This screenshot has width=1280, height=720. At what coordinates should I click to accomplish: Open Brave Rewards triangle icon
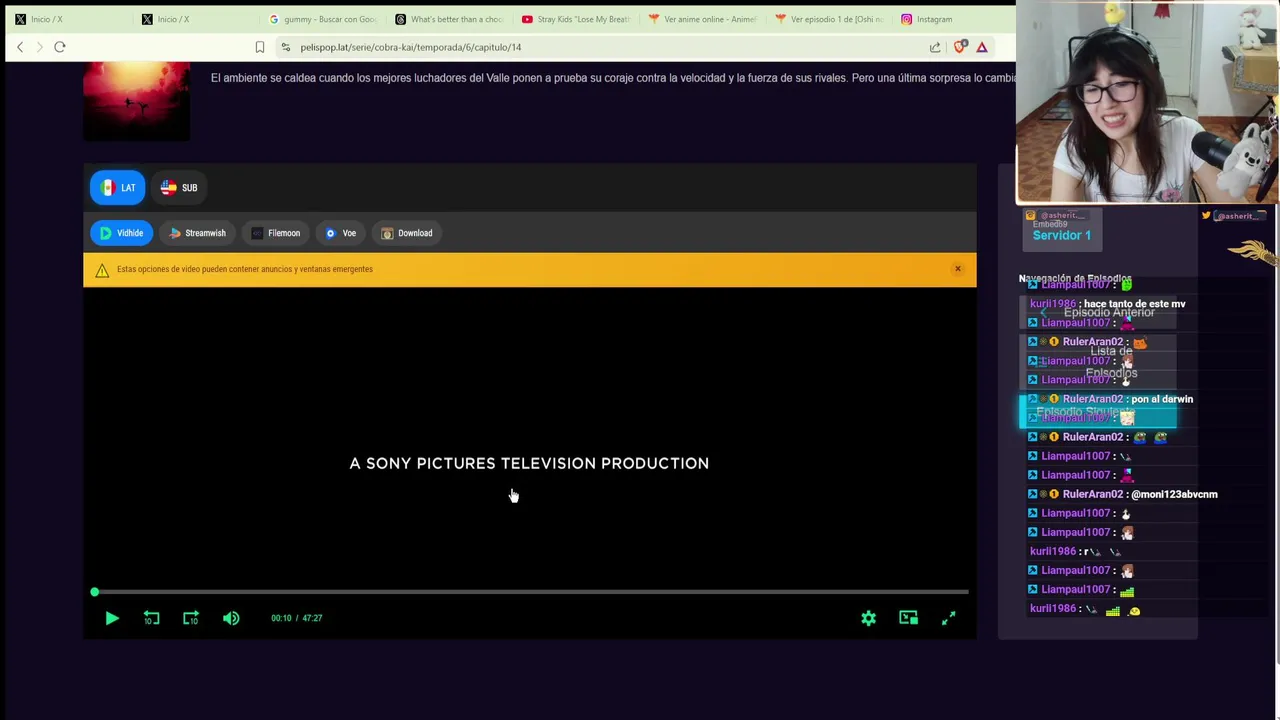982,47
